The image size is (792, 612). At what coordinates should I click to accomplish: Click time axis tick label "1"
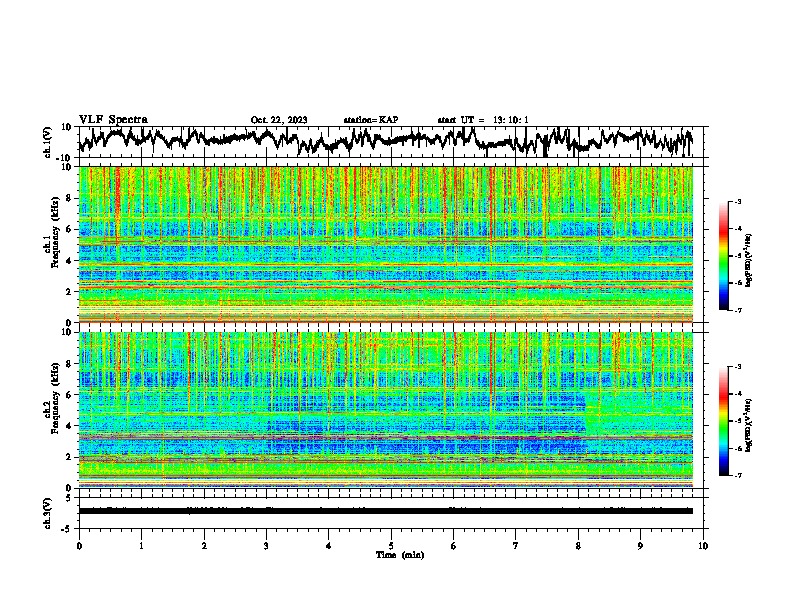click(141, 546)
